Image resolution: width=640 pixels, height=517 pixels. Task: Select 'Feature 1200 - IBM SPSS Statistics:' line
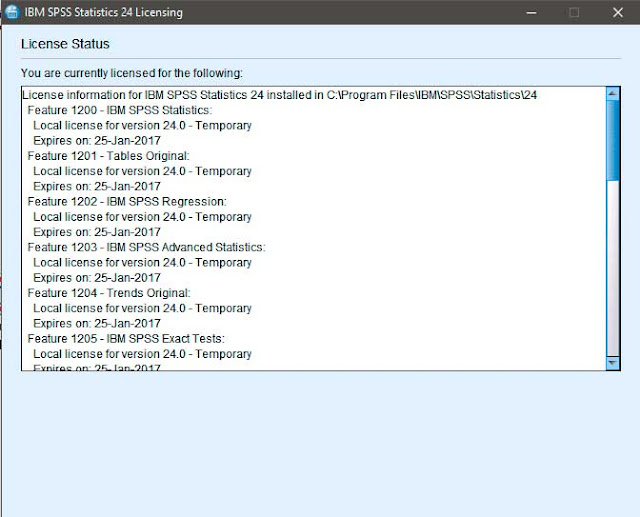click(120, 110)
